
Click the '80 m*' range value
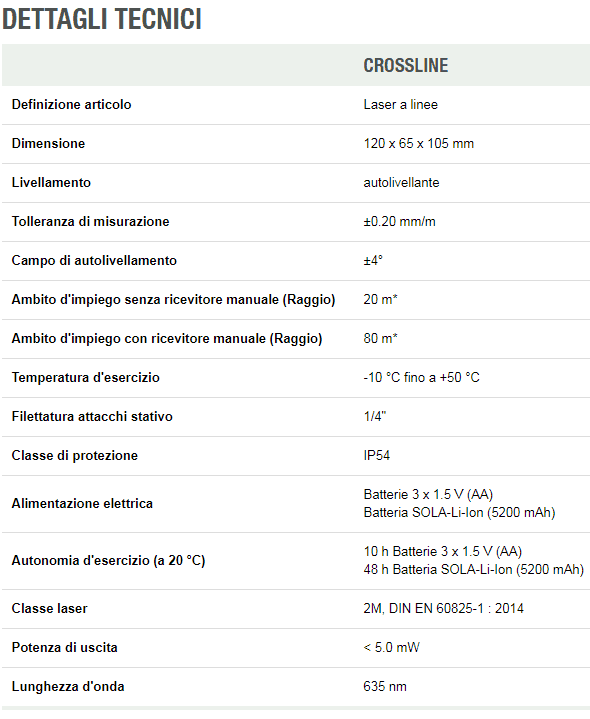click(380, 338)
